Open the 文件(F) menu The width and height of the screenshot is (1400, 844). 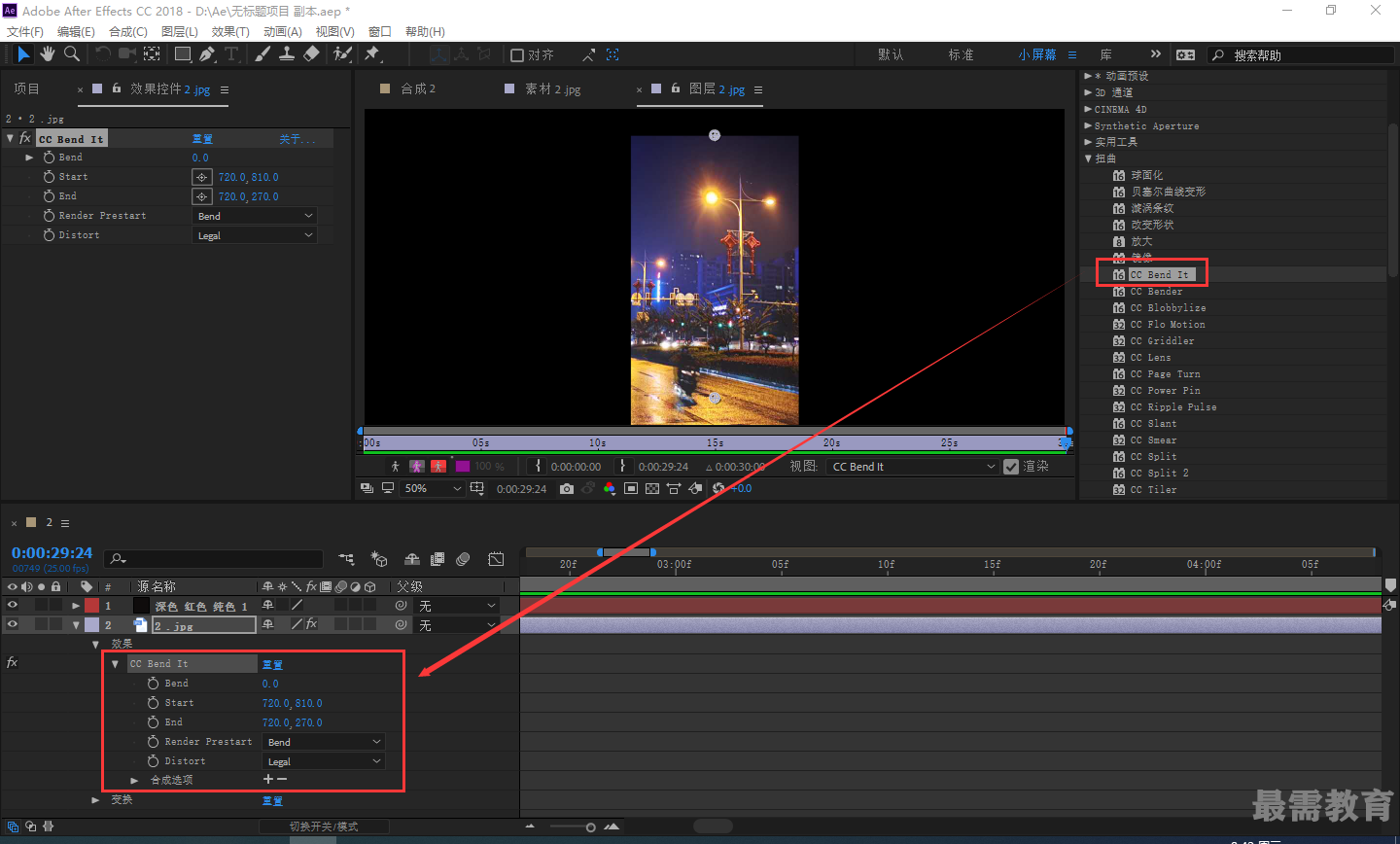[x=25, y=32]
